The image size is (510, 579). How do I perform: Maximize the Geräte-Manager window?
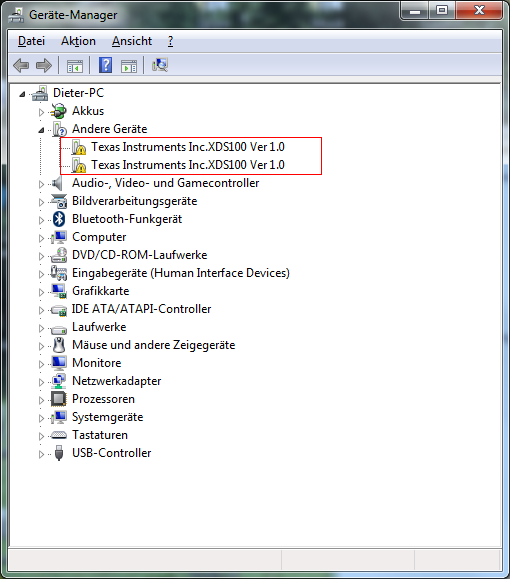tap(442, 10)
